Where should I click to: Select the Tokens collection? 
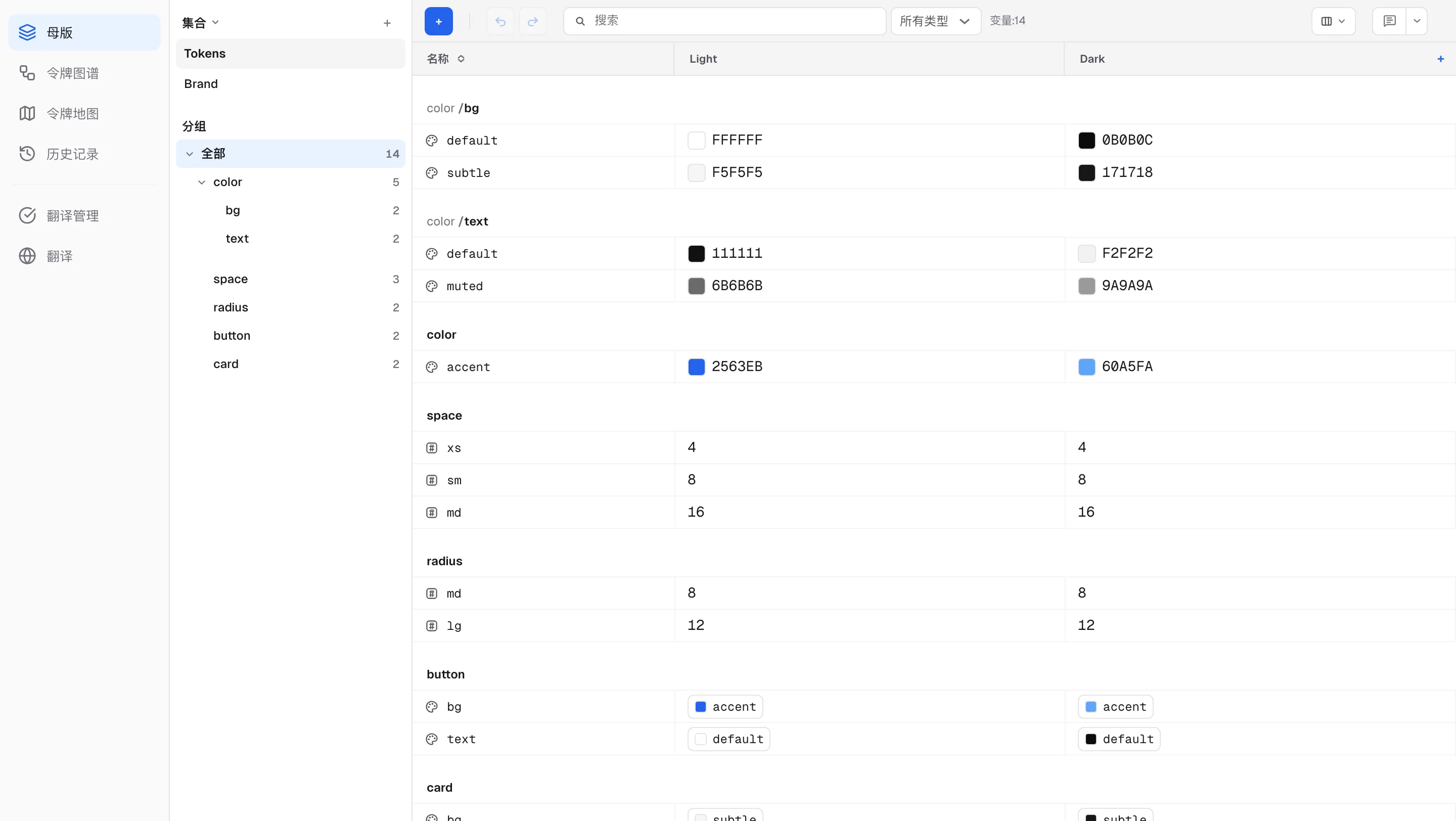291,54
